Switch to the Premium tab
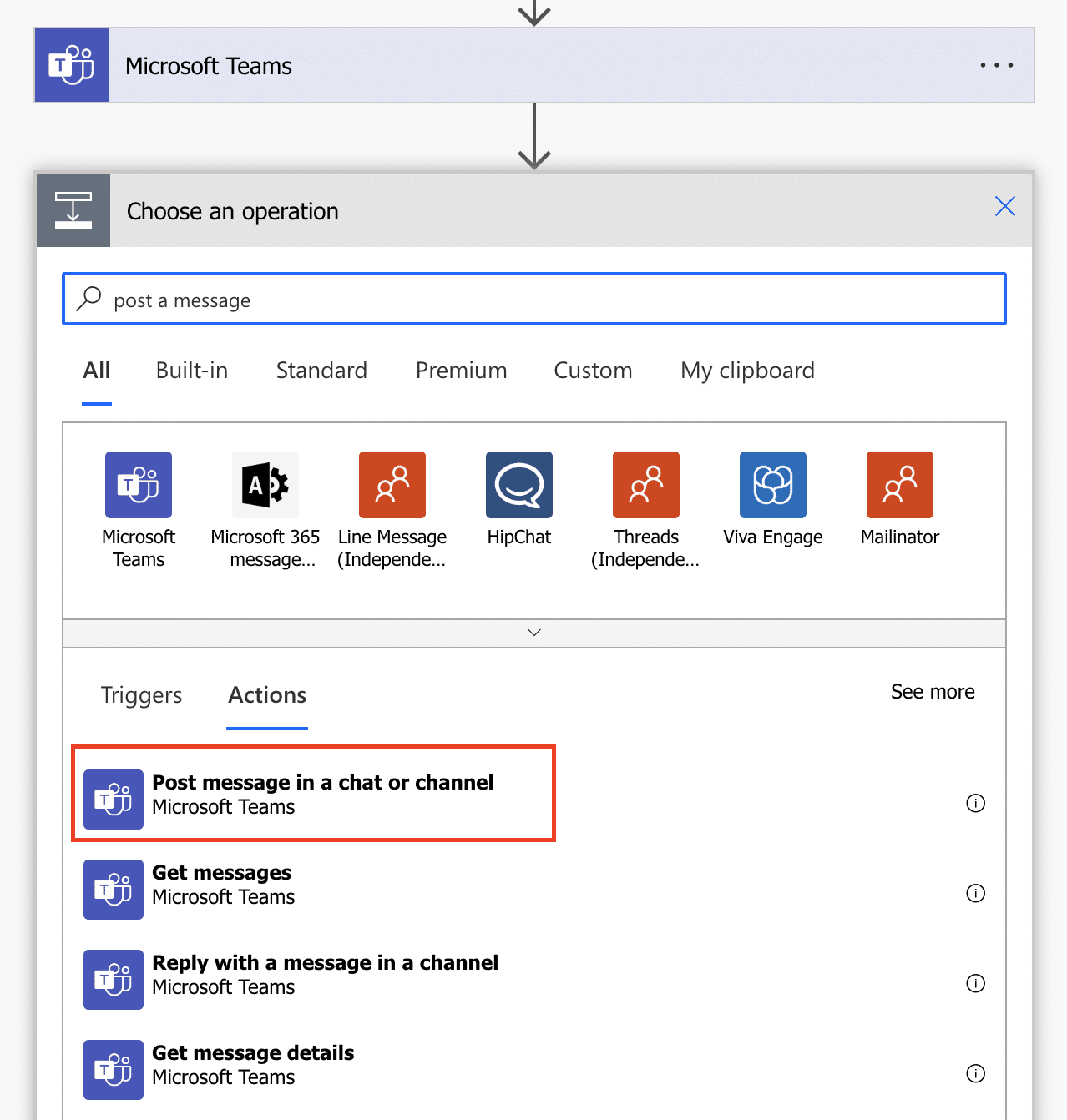1067x1120 pixels. [461, 371]
